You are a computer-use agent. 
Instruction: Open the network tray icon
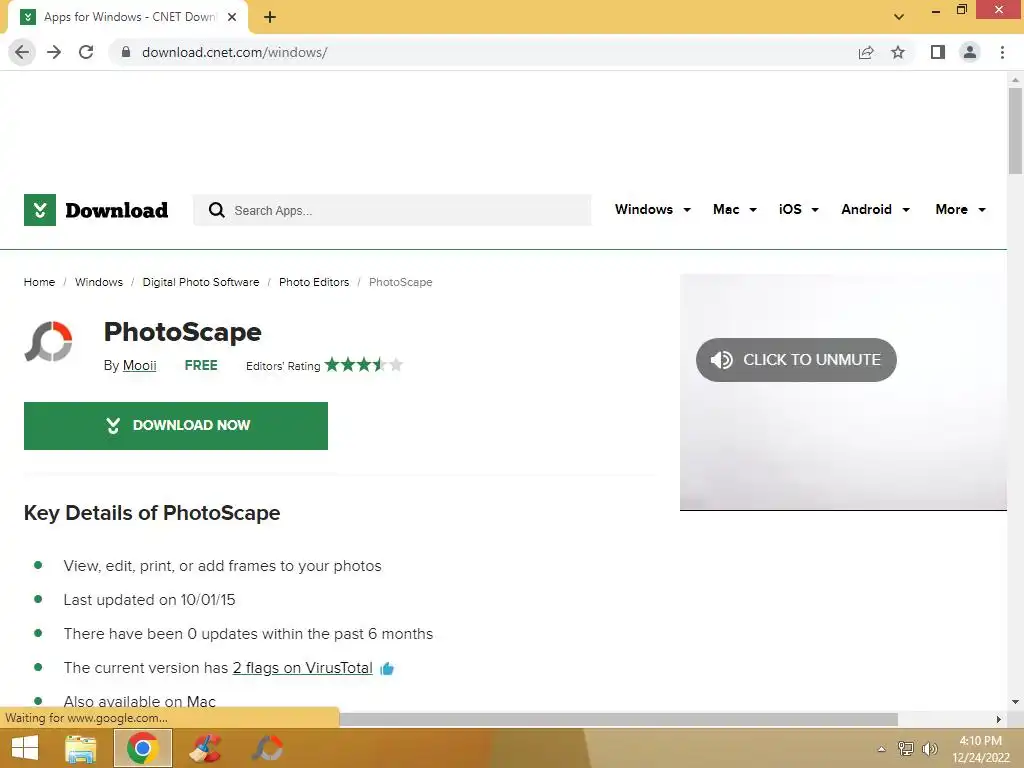coord(906,749)
